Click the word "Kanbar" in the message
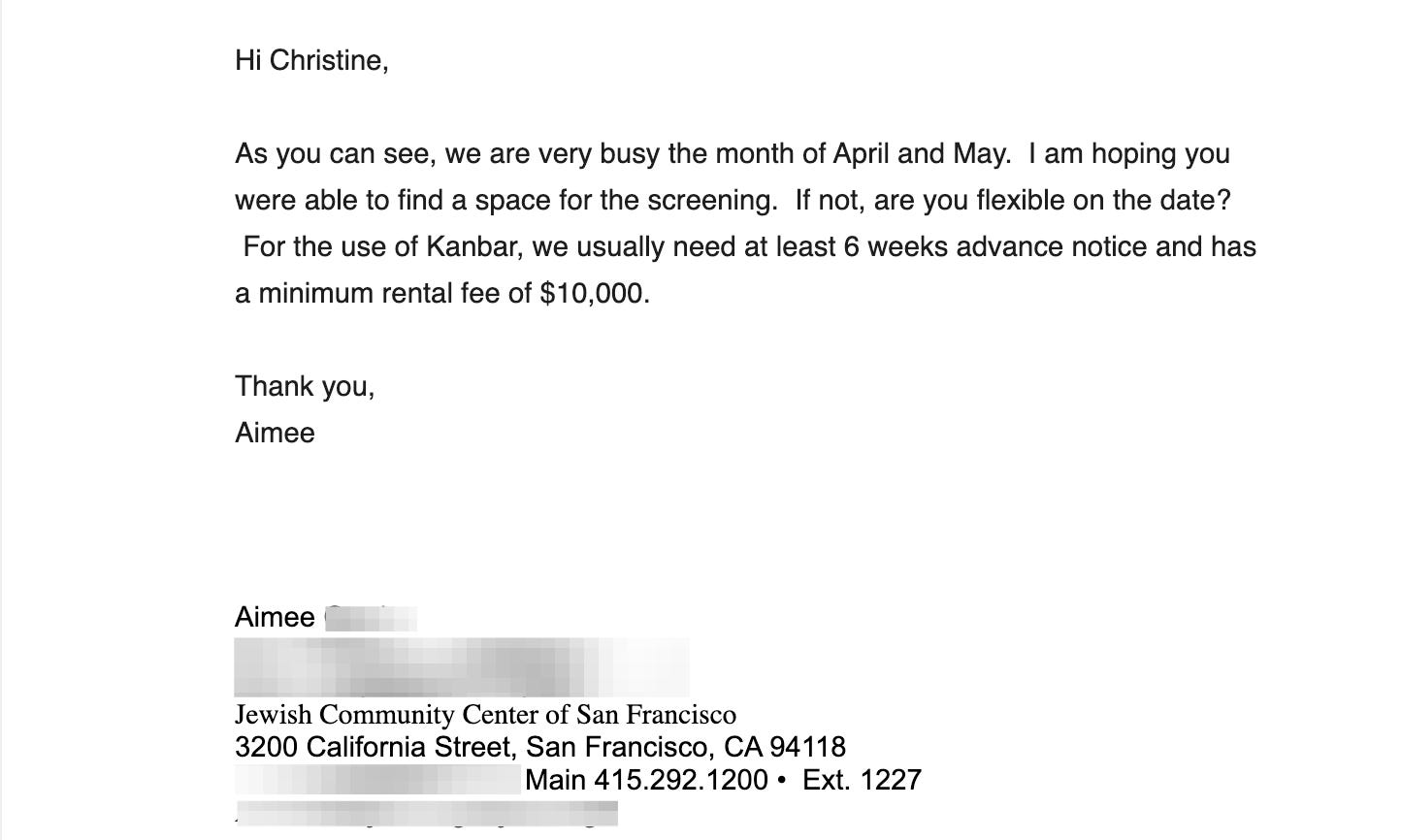1401x840 pixels. pyautogui.click(x=470, y=247)
